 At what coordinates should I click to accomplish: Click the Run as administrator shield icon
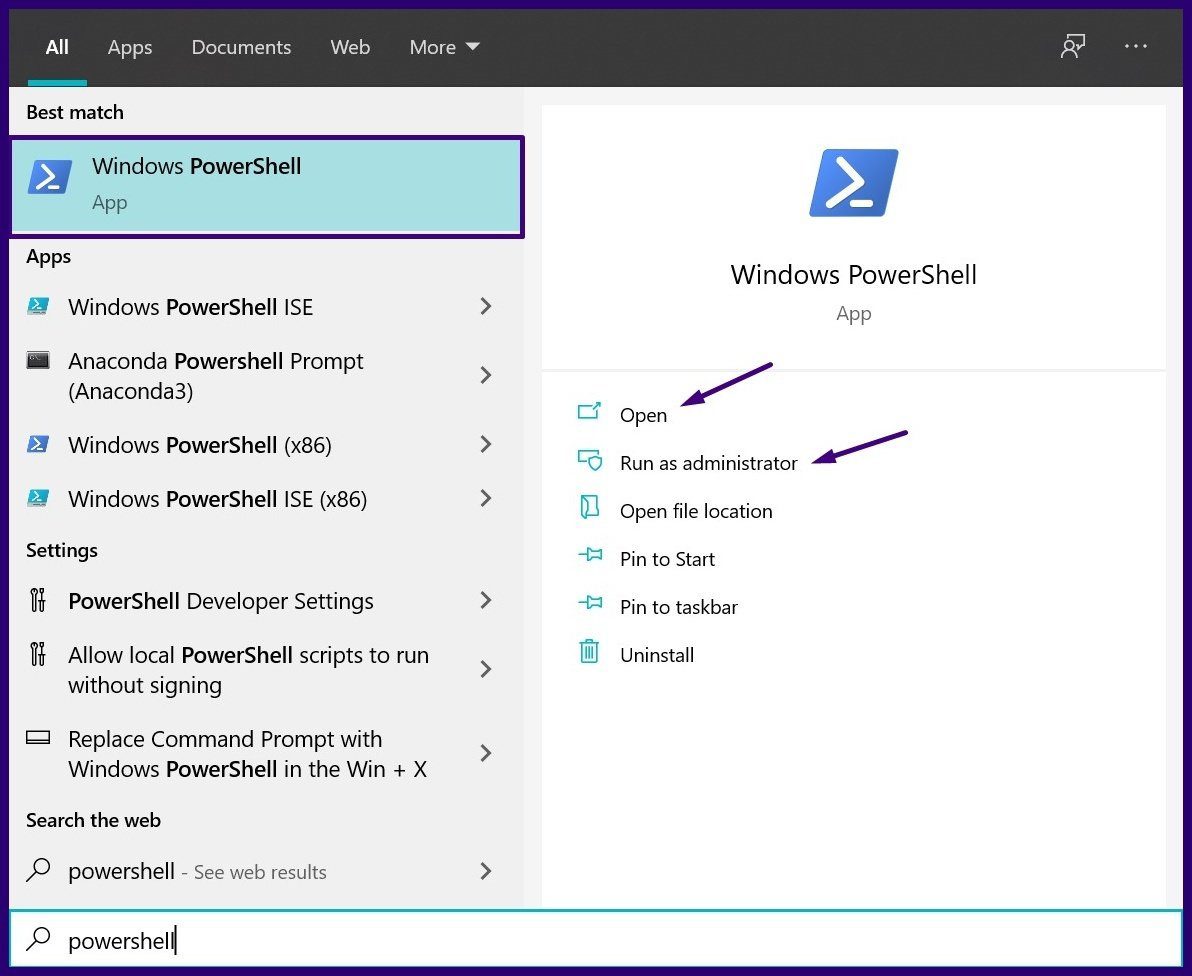(x=590, y=460)
